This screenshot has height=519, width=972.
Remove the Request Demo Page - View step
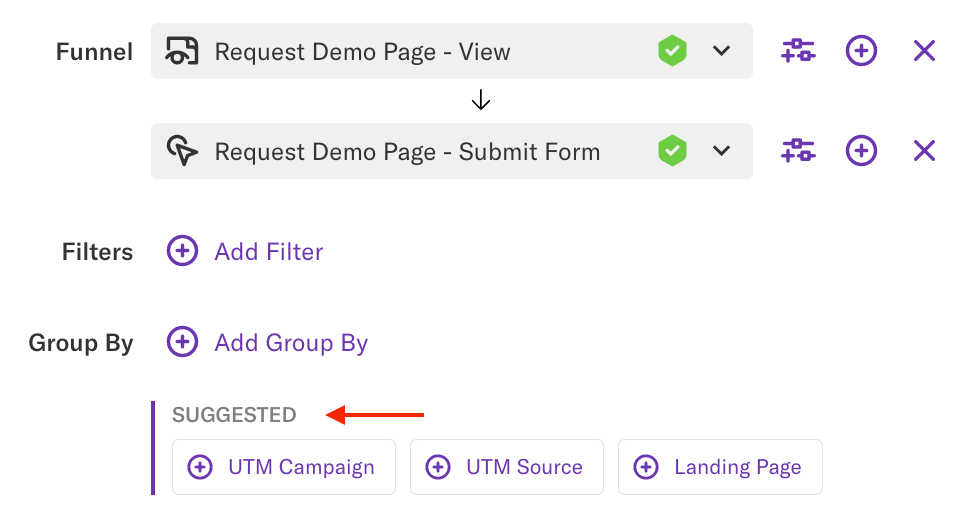tap(924, 50)
